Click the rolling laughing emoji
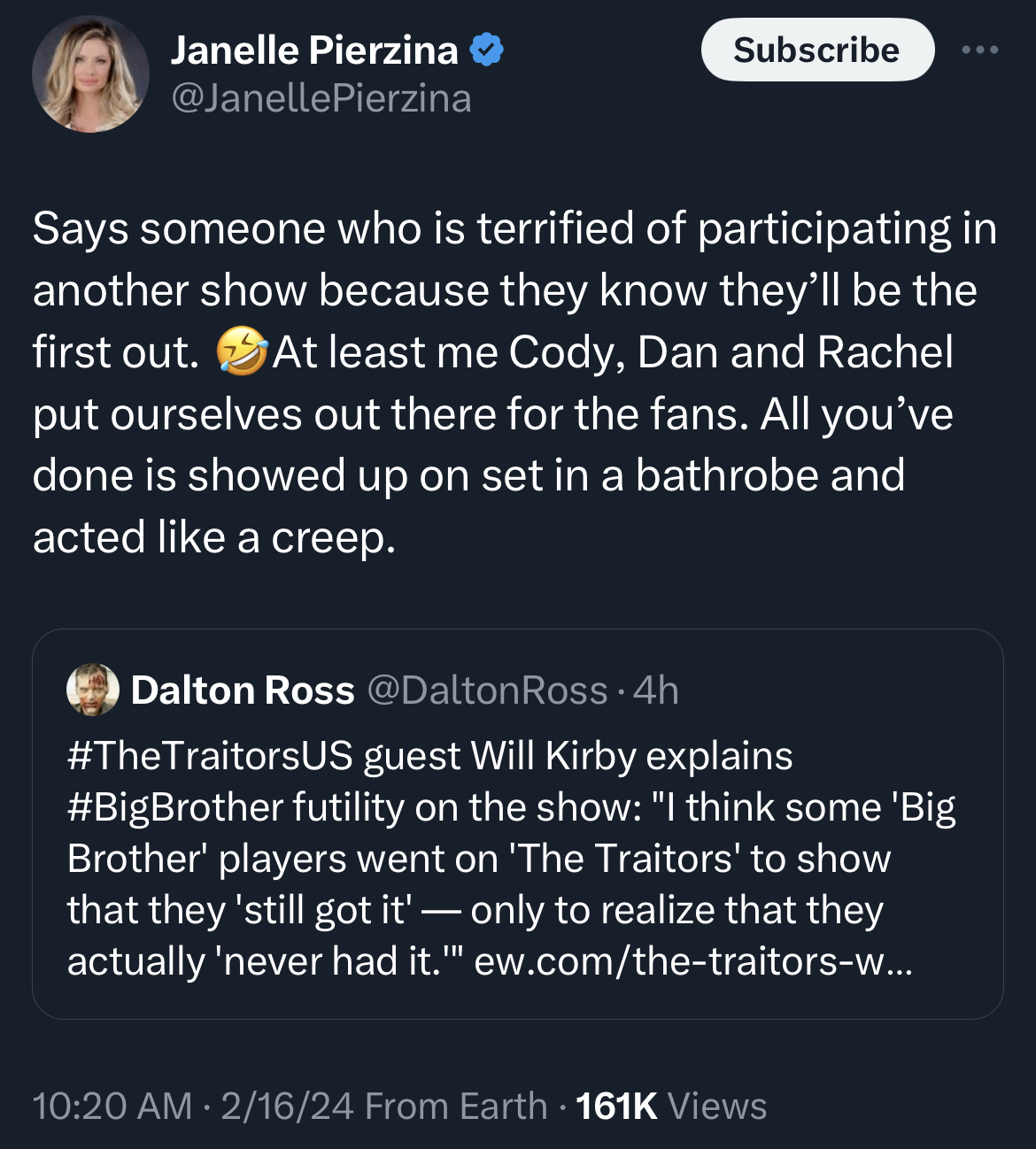The height and width of the screenshot is (1149, 1036). click(x=242, y=351)
